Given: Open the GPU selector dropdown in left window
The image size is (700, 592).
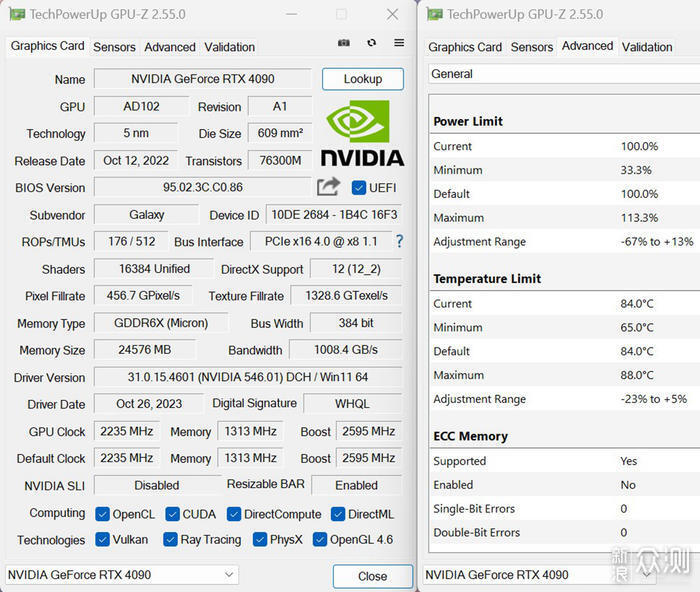Looking at the screenshot, I should (x=122, y=575).
